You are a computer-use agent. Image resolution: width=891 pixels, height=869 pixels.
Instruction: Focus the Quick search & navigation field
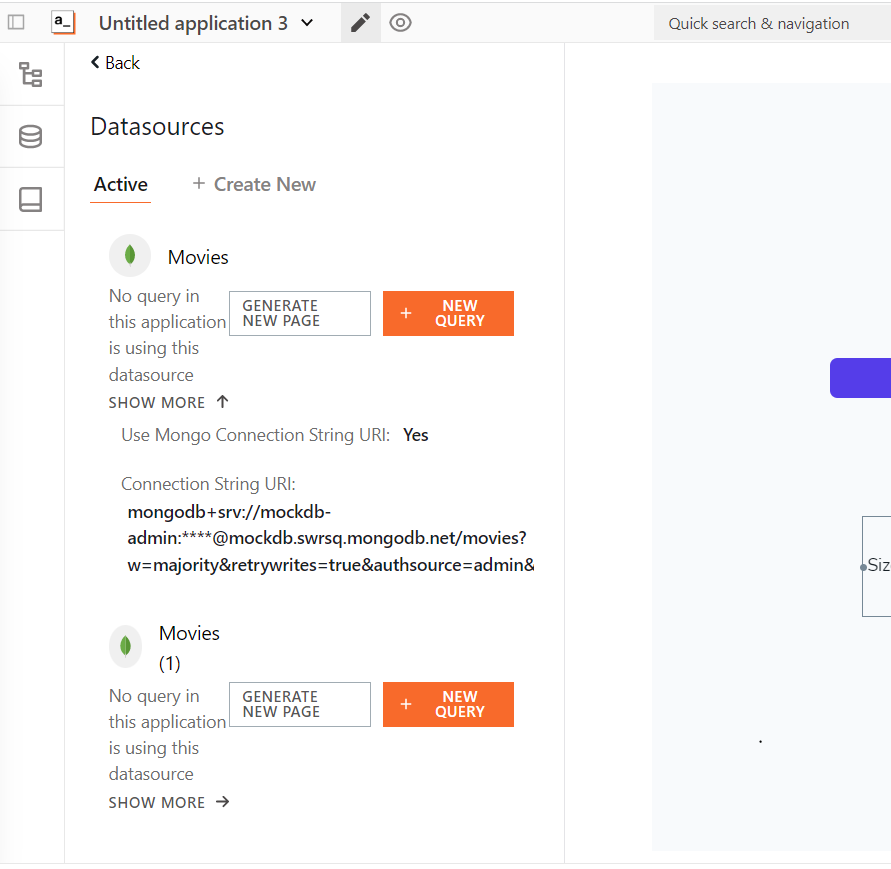point(772,23)
